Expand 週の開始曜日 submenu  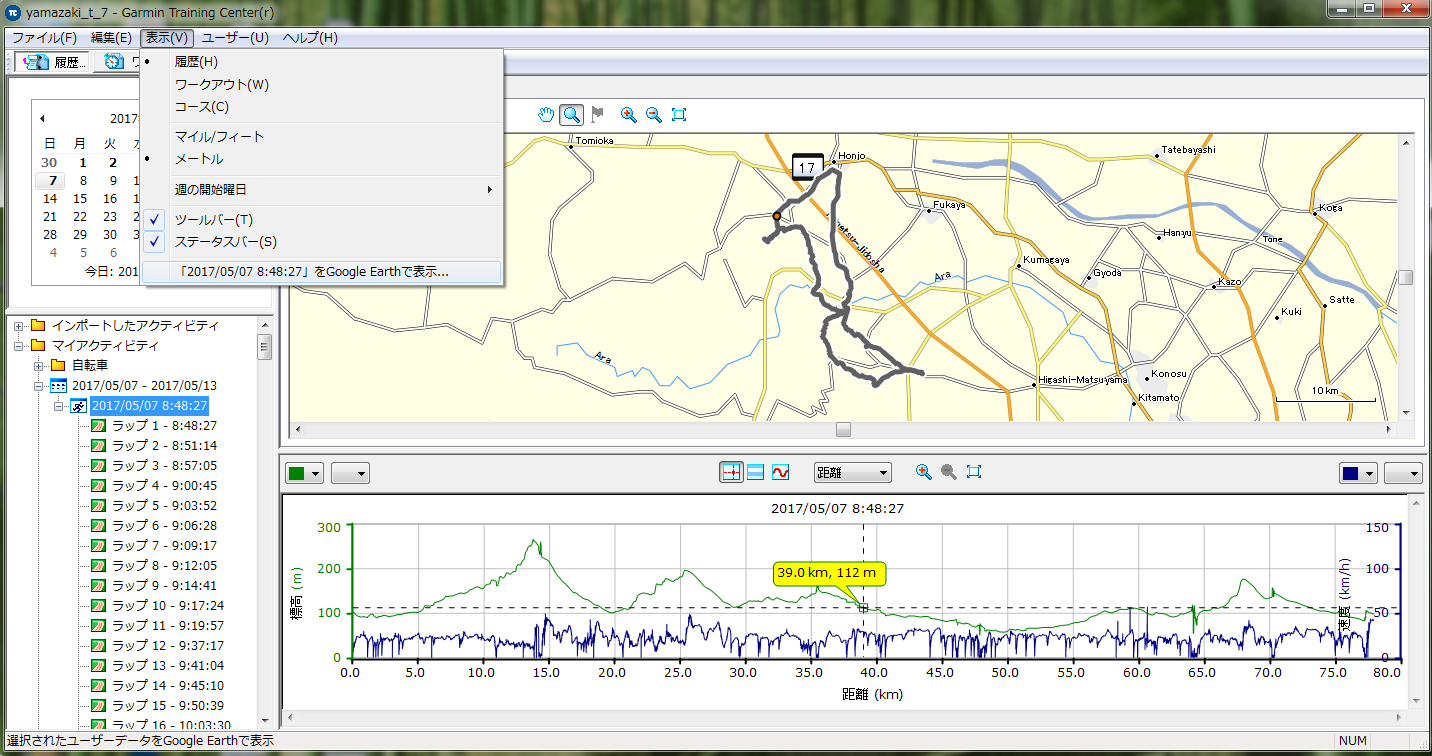(x=321, y=189)
